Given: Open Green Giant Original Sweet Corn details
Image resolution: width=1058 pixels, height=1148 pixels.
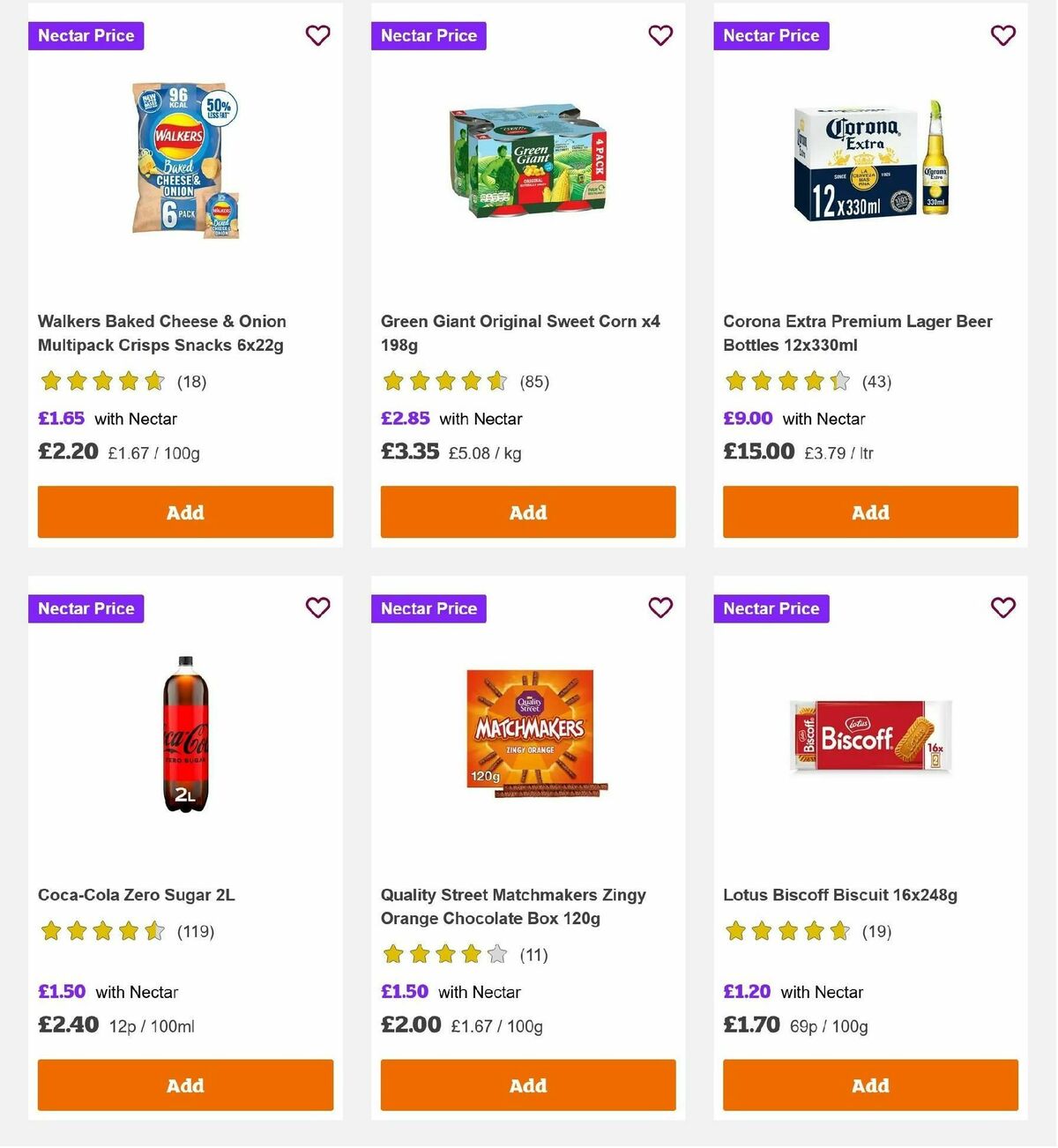Looking at the screenshot, I should coord(518,333).
